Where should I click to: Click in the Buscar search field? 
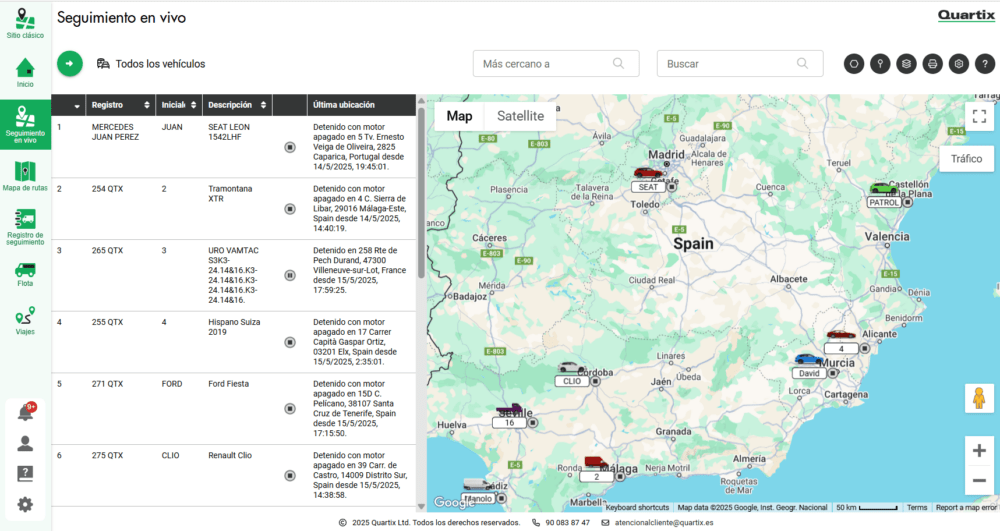(740, 64)
